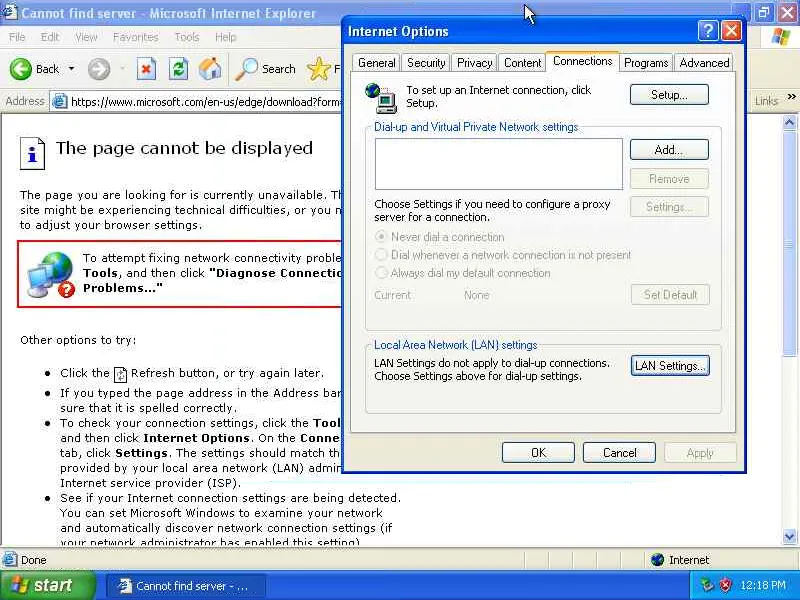Open the Edit menu
Image resolution: width=800 pixels, height=600 pixels.
49,37
